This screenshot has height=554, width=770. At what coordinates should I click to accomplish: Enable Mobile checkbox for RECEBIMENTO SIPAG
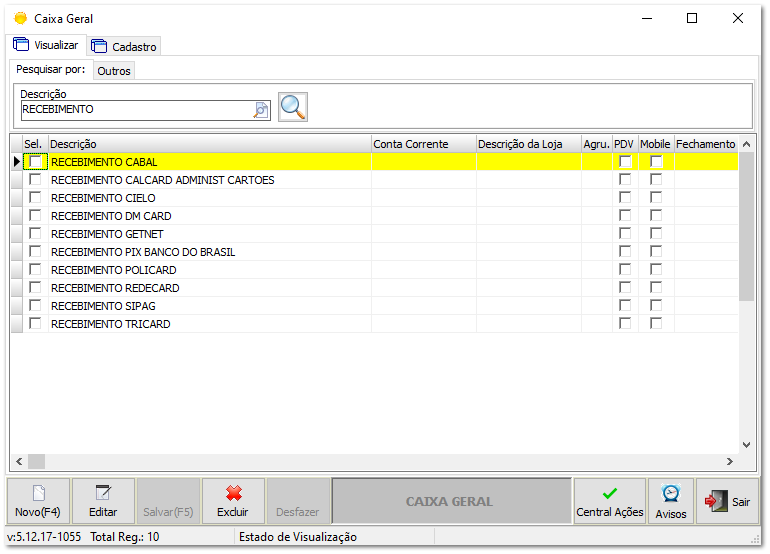(x=656, y=305)
